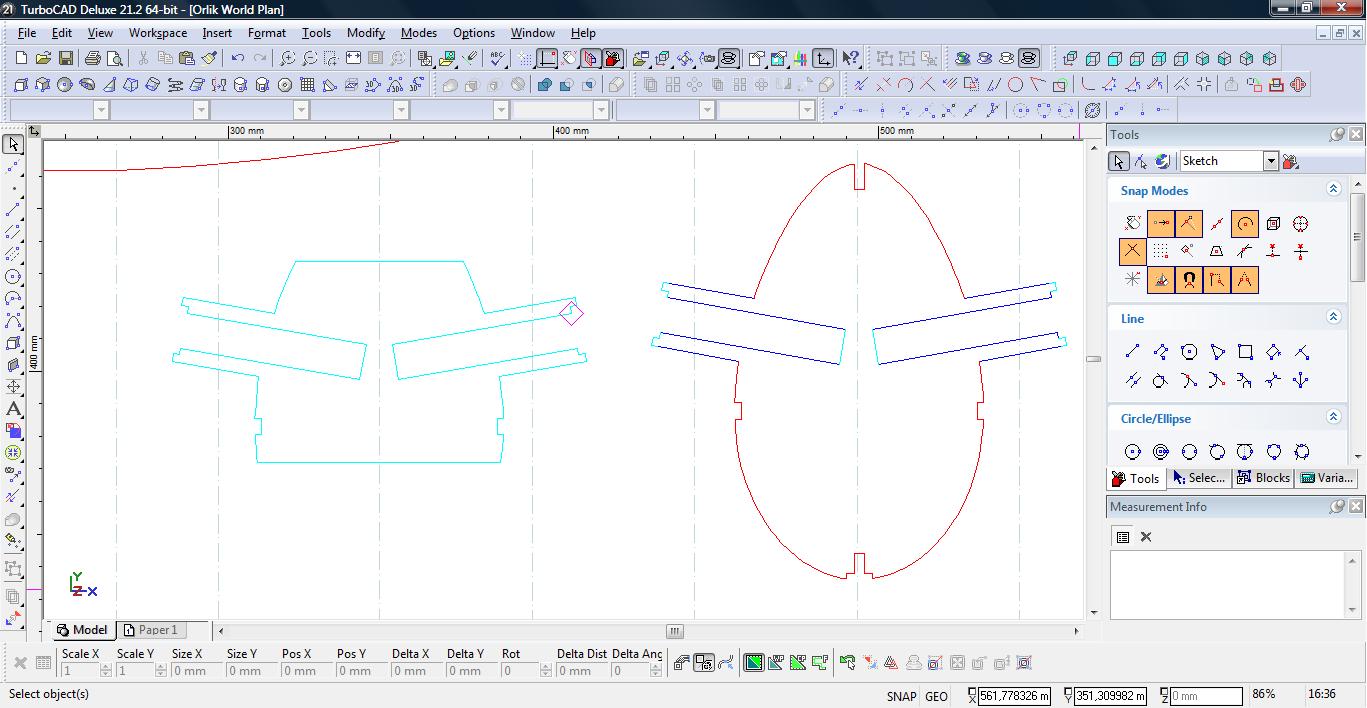Open the Sketch dropdown in Tools panel
1367x708 pixels.
coord(1270,161)
